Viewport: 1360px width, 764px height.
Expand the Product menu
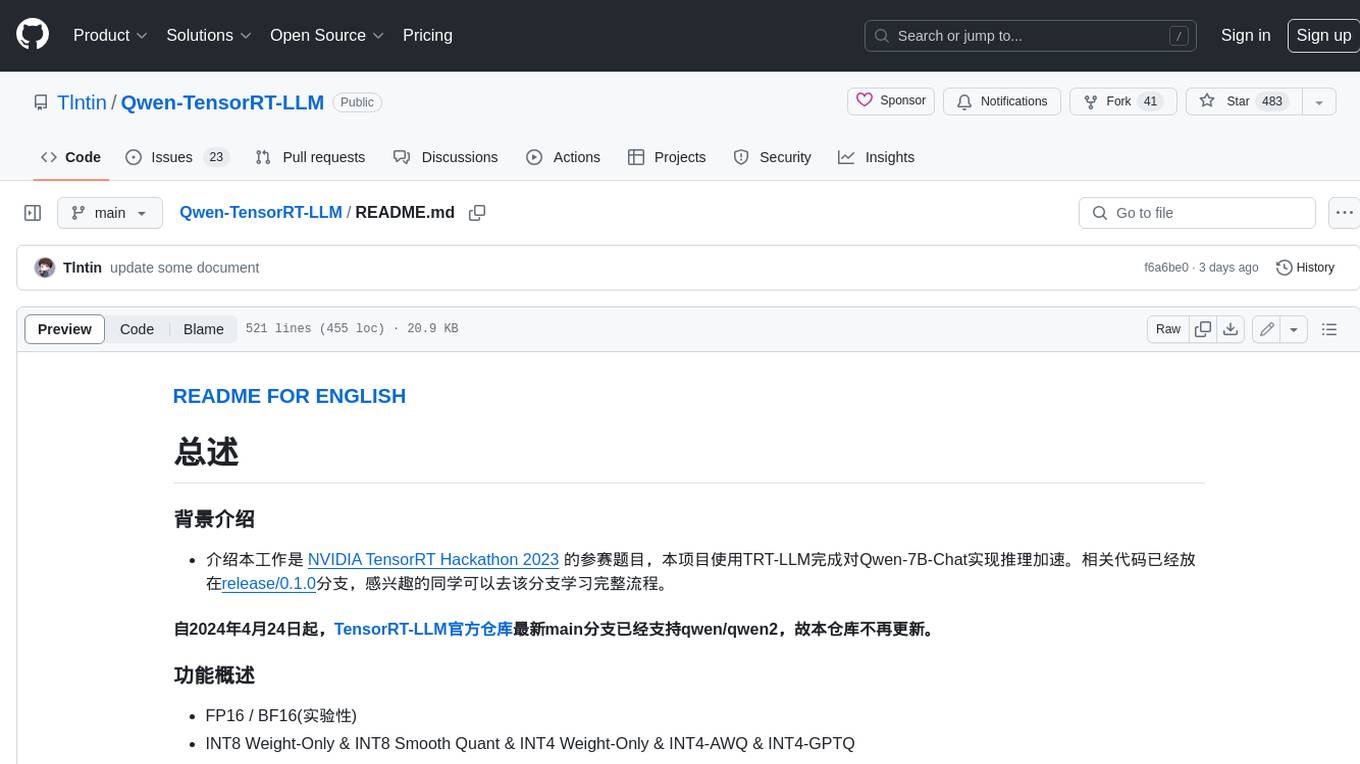110,35
